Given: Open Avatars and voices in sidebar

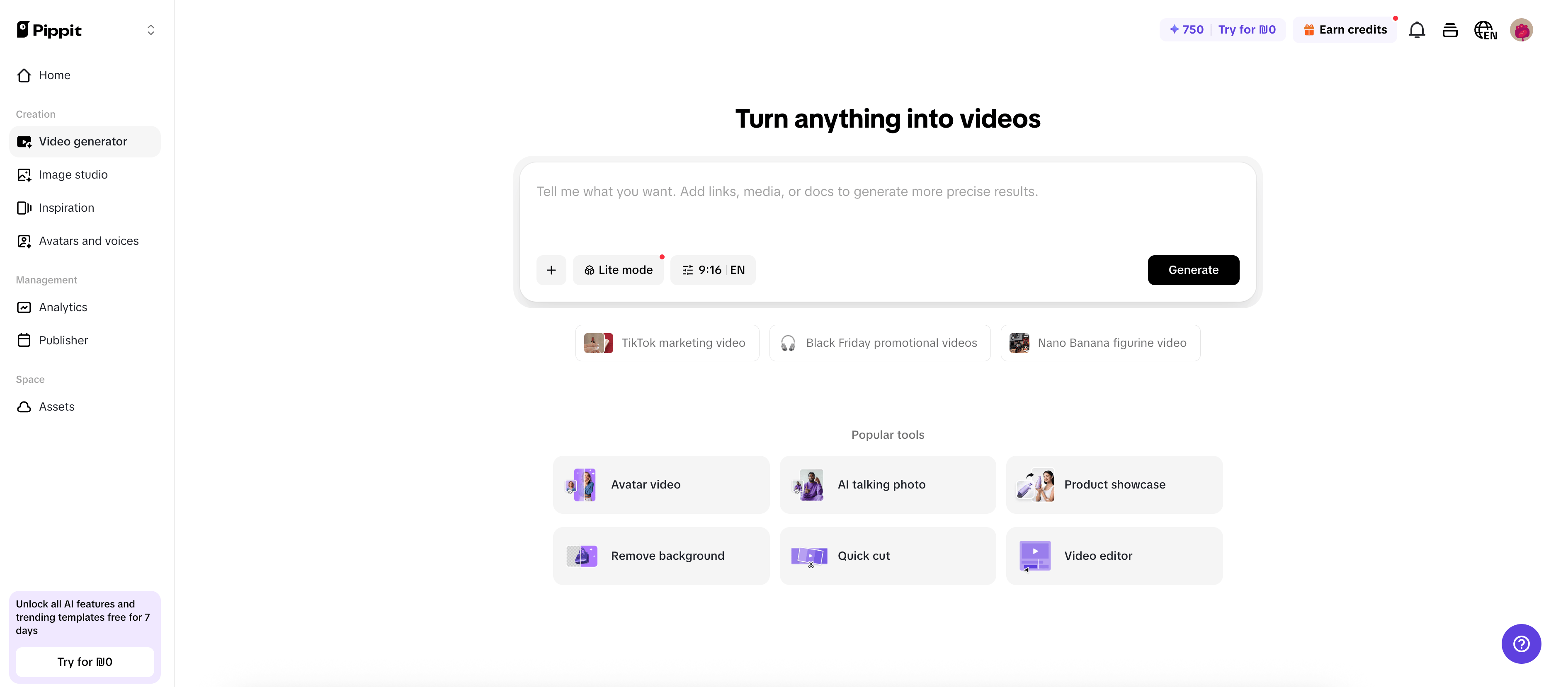Looking at the screenshot, I should pyautogui.click(x=88, y=241).
